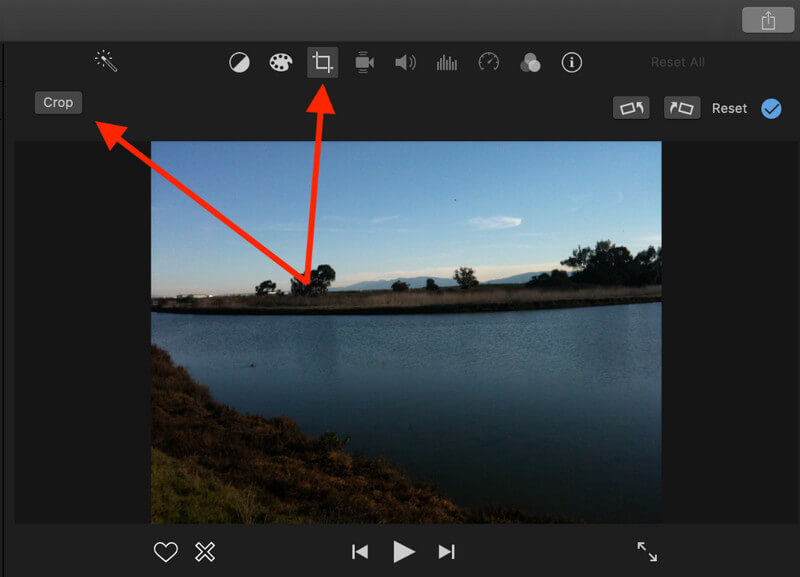The image size is (800, 577).
Task: Rotate the clip clockwise
Action: point(682,108)
